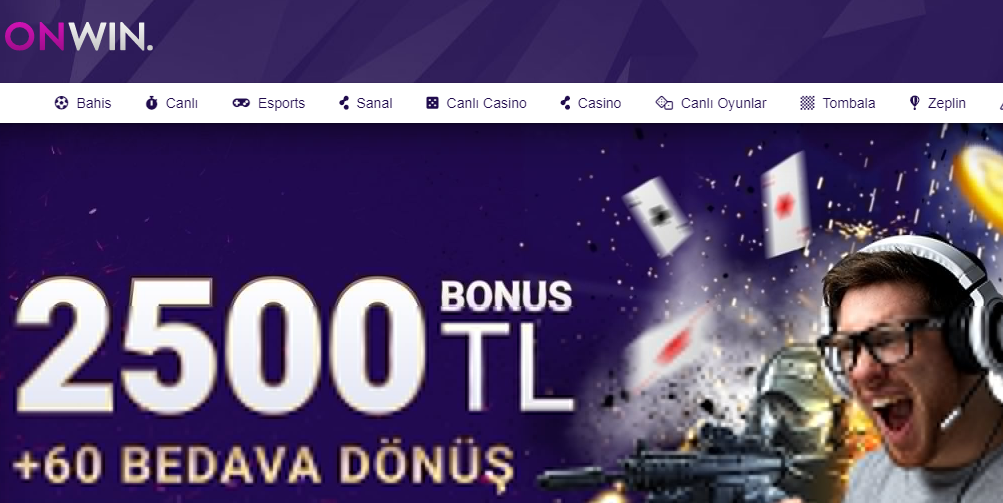Click the stopwatch icon beside Canlı
1003x503 pixels.
point(152,103)
